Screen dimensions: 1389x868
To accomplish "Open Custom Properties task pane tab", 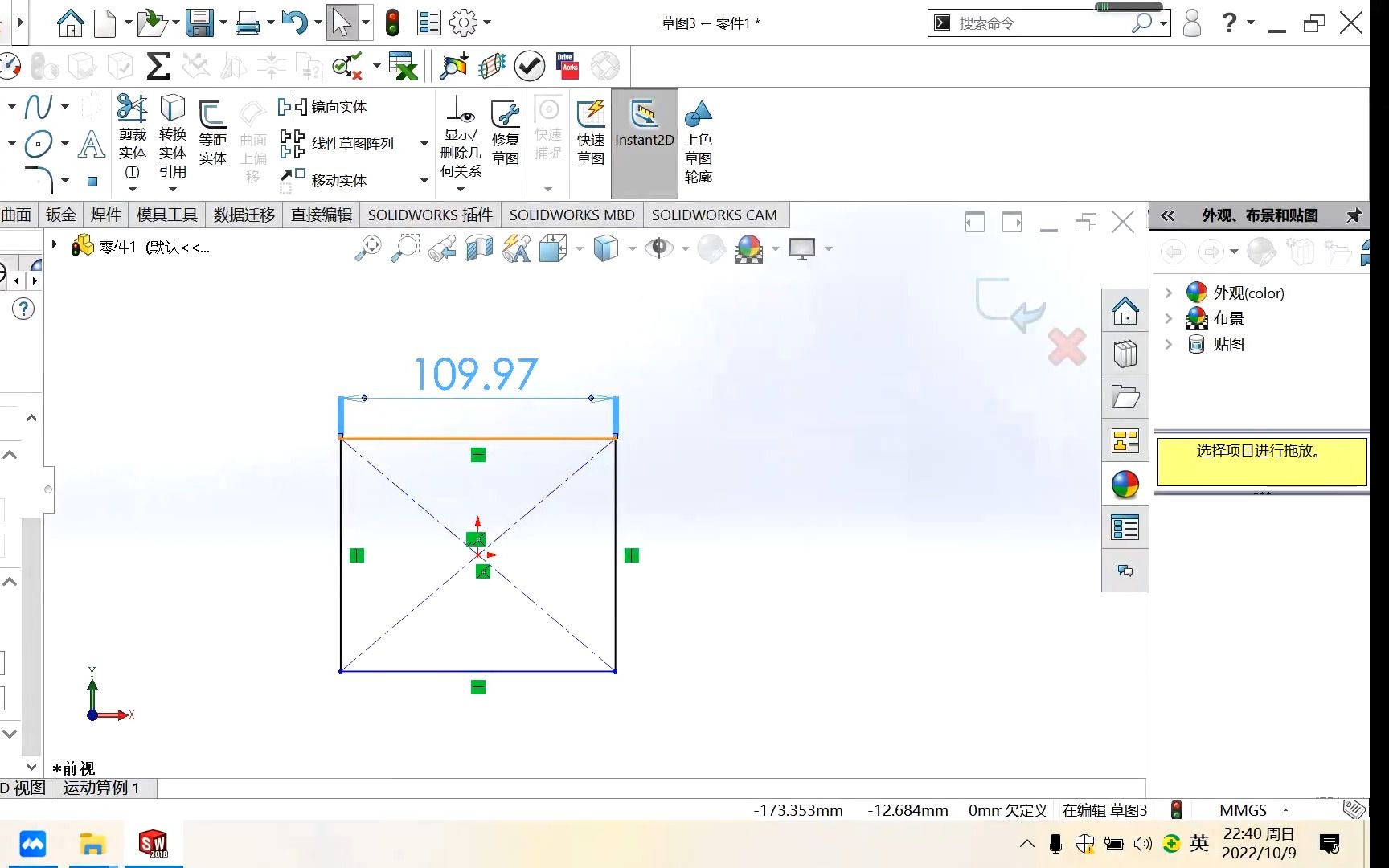I will 1125,528.
